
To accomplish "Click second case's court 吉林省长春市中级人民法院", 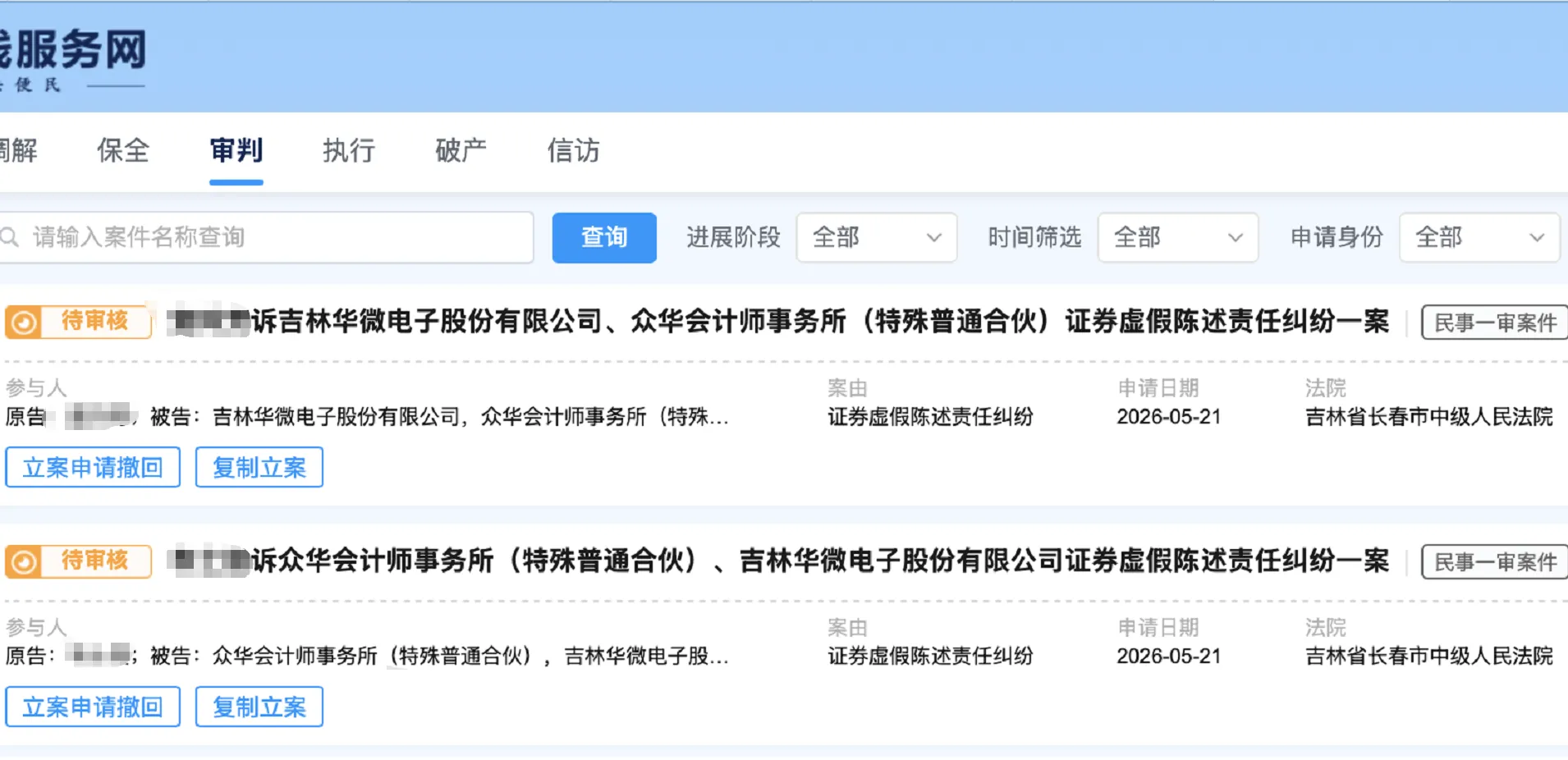I will pyautogui.click(x=1429, y=657).
